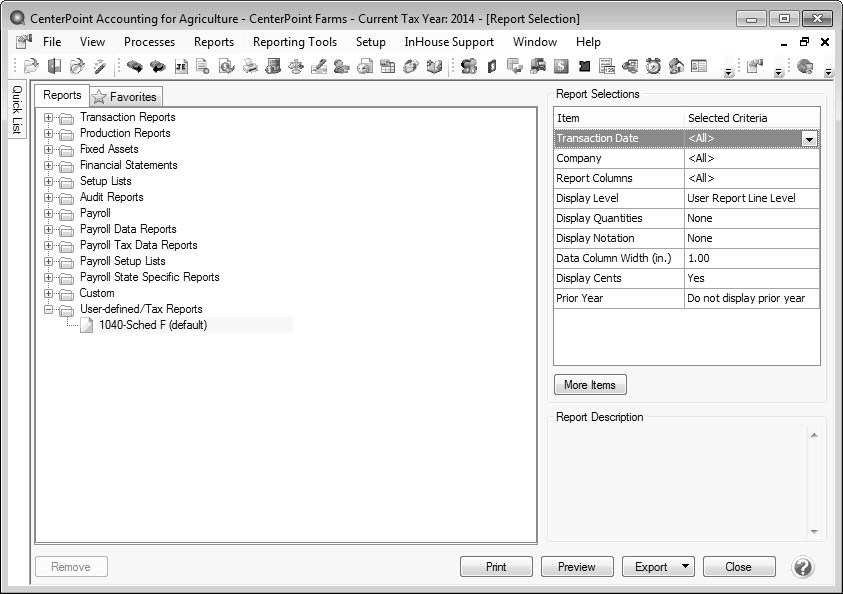Click the house toolbar icon
Screen dimensions: 843x594
point(676,66)
